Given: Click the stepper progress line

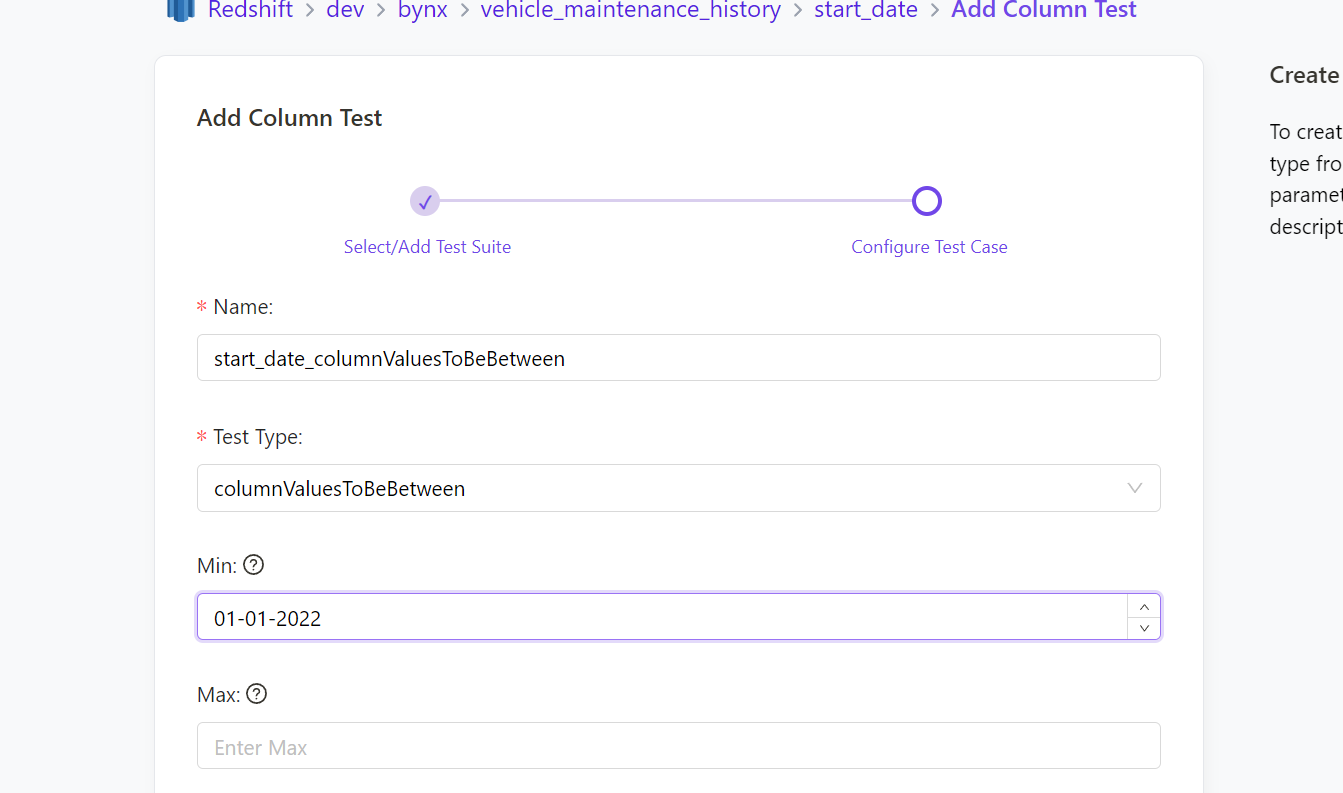Looking at the screenshot, I should 676,201.
